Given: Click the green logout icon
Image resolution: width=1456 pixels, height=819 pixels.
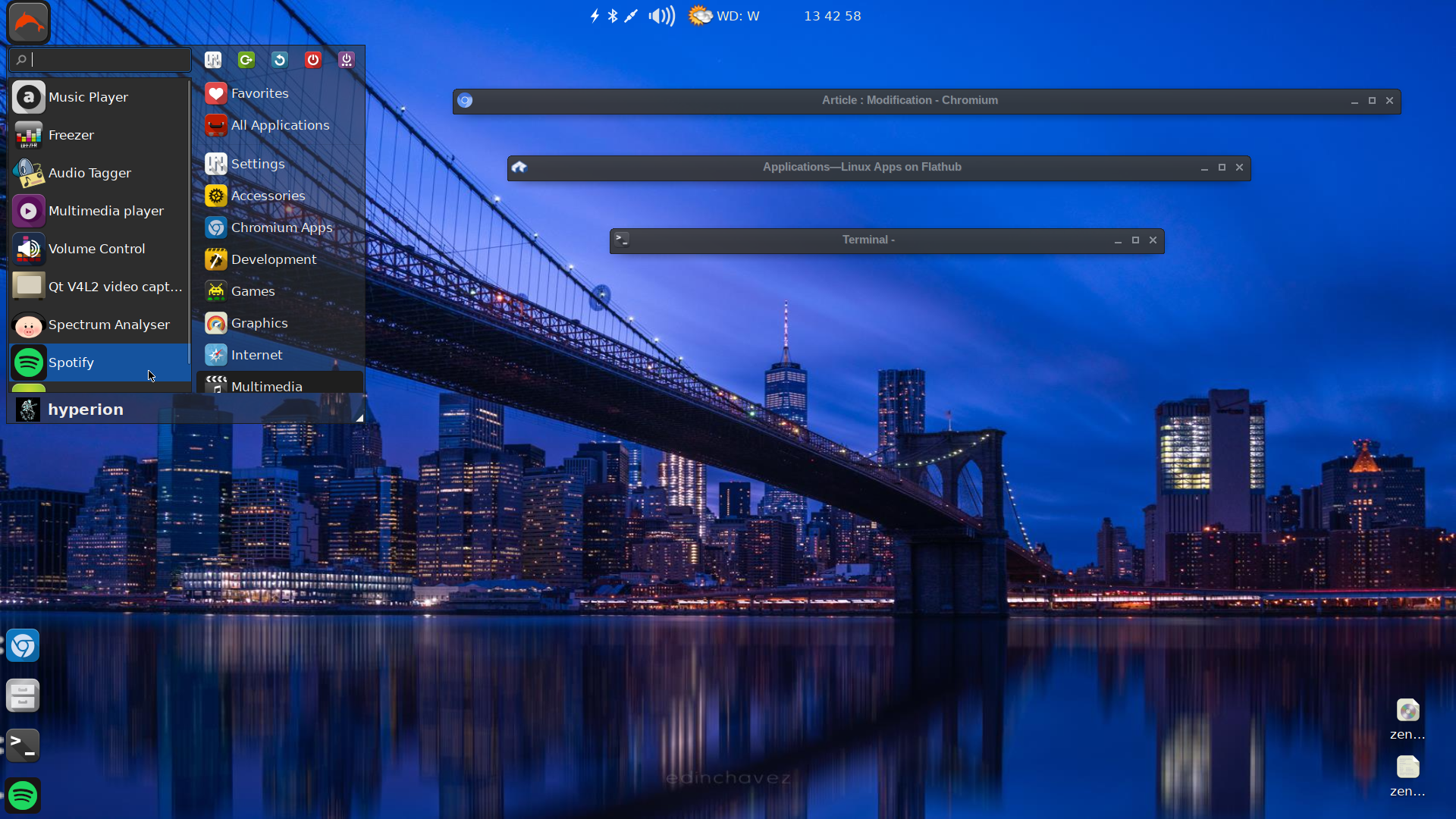Looking at the screenshot, I should tap(246, 60).
